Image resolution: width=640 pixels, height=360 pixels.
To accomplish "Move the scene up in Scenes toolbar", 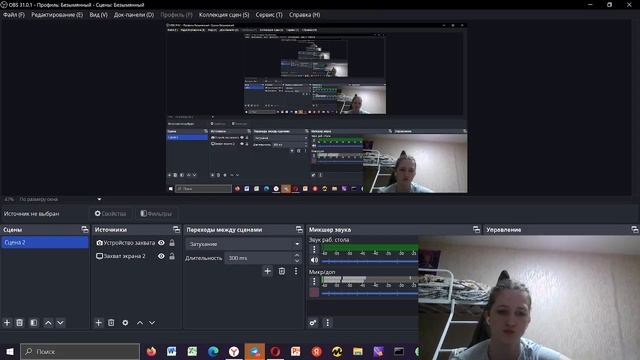I will (48, 322).
